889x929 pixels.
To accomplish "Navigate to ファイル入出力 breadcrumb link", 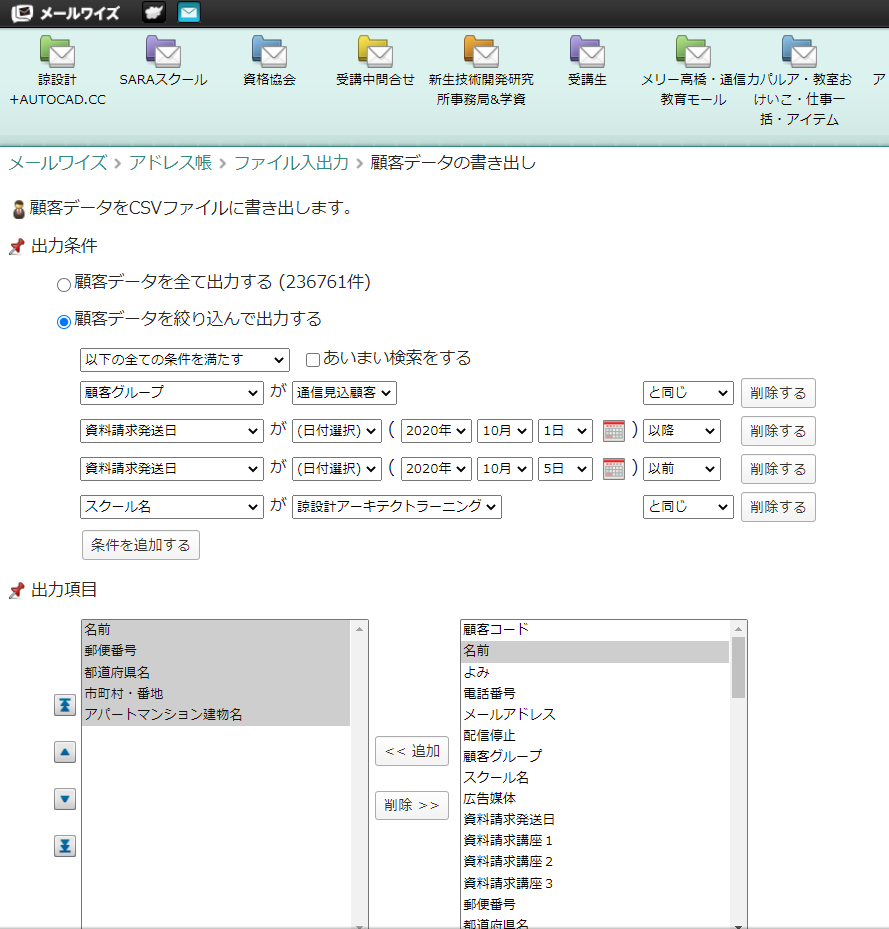I will click(291, 162).
